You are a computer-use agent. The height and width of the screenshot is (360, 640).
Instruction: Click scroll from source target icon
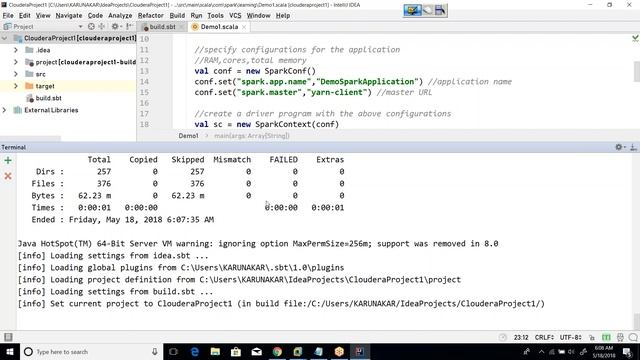click(91, 27)
